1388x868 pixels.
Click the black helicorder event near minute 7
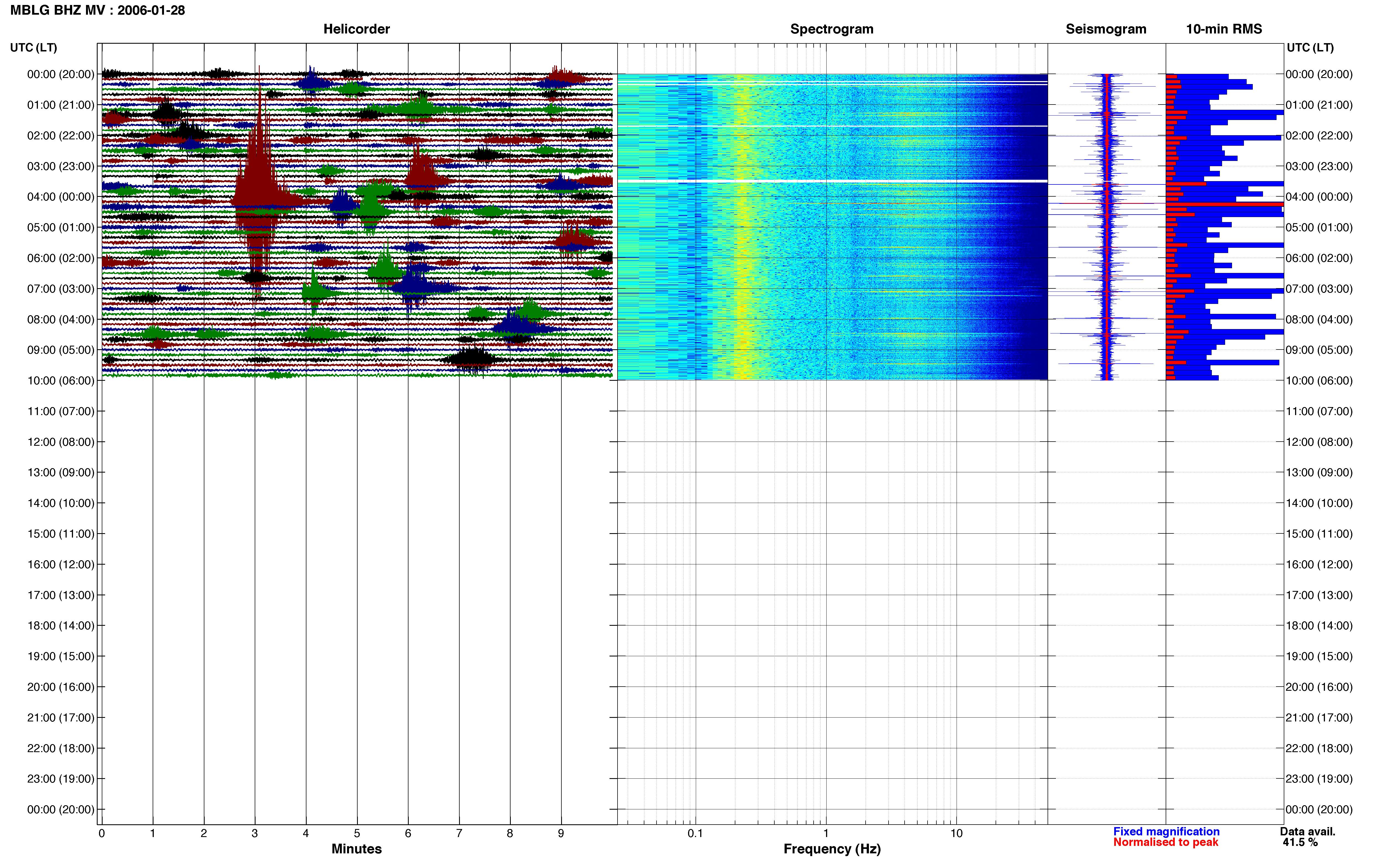(472, 359)
